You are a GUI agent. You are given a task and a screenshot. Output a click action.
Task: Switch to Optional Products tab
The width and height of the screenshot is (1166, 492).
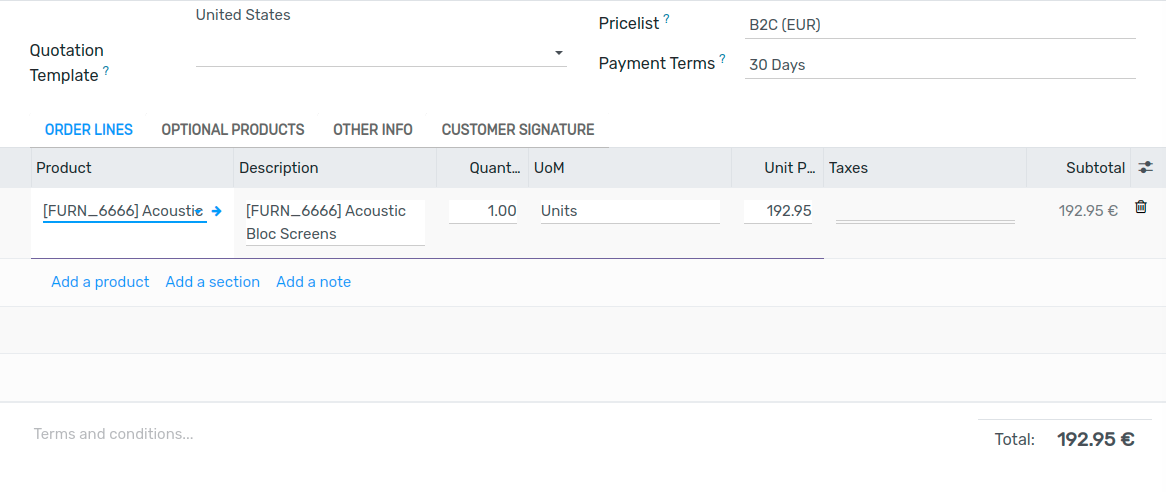click(x=233, y=130)
